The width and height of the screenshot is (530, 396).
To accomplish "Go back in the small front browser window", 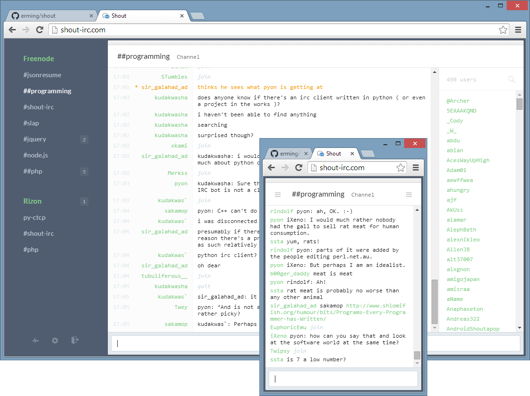I will [x=271, y=167].
